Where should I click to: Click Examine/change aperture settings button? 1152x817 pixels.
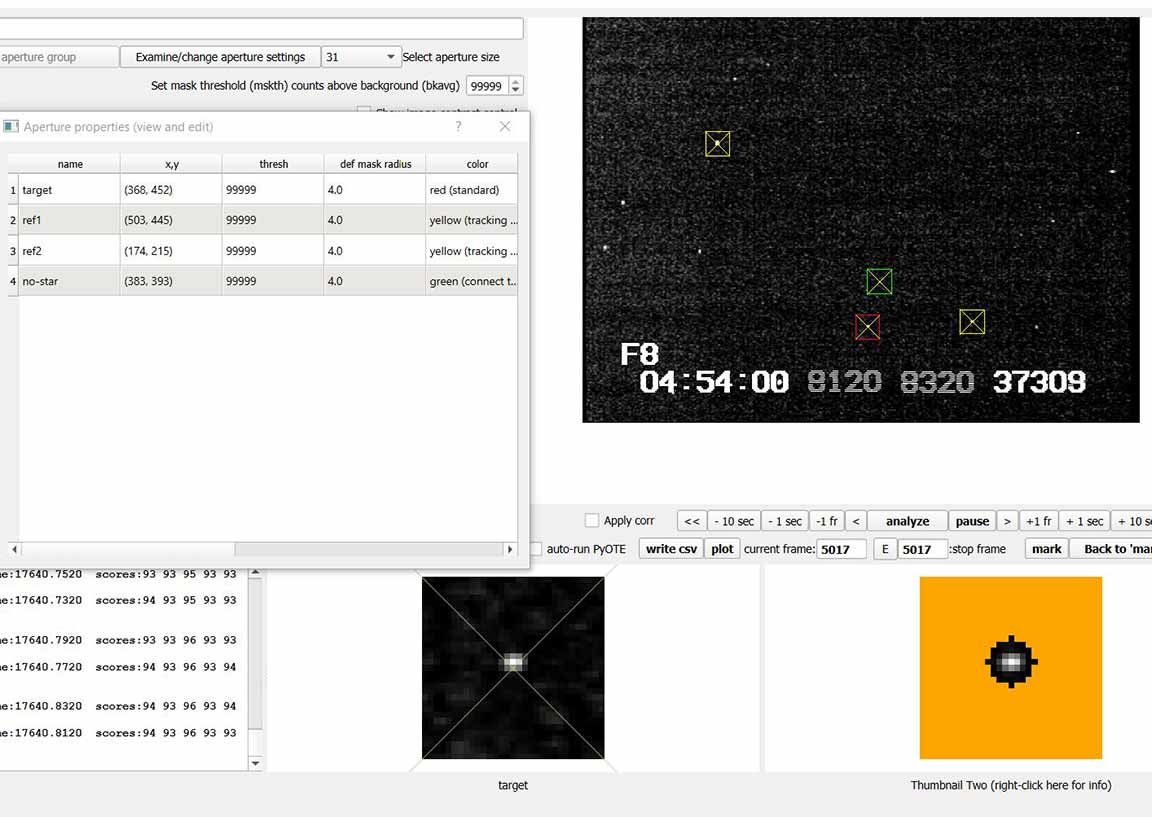point(220,57)
